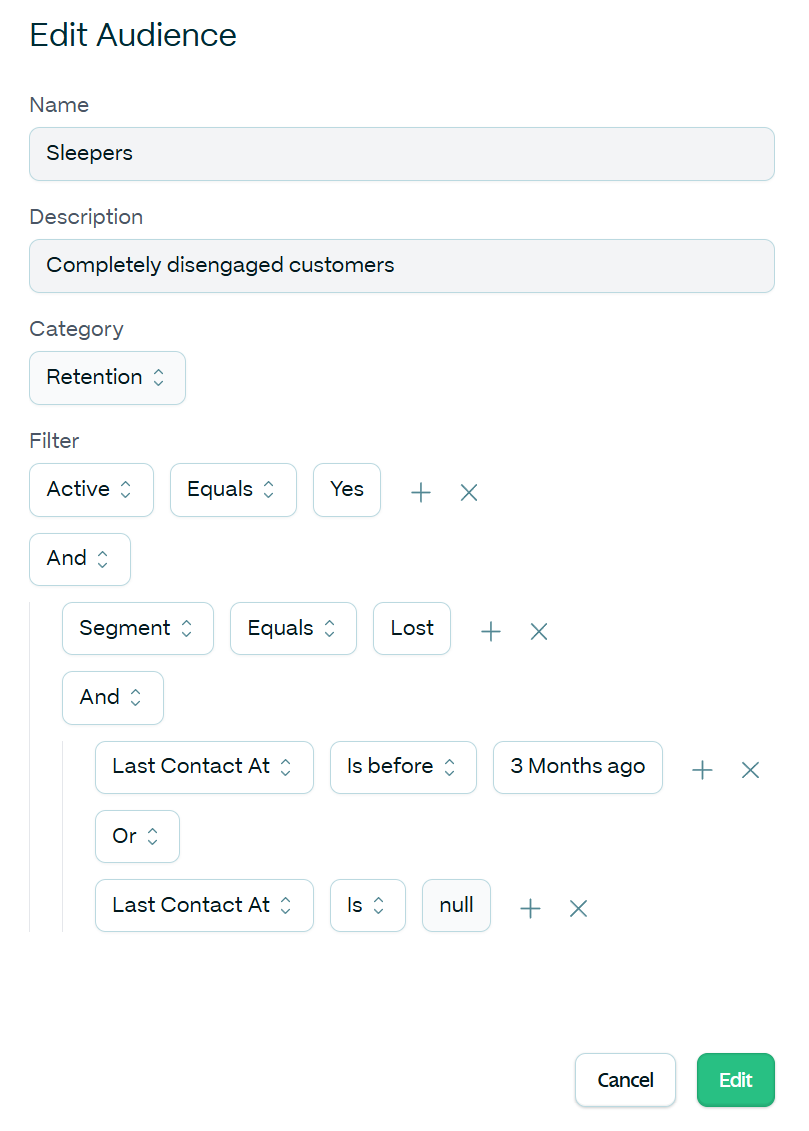Add condition after the Is null row
This screenshot has height=1131, width=809.
point(530,908)
